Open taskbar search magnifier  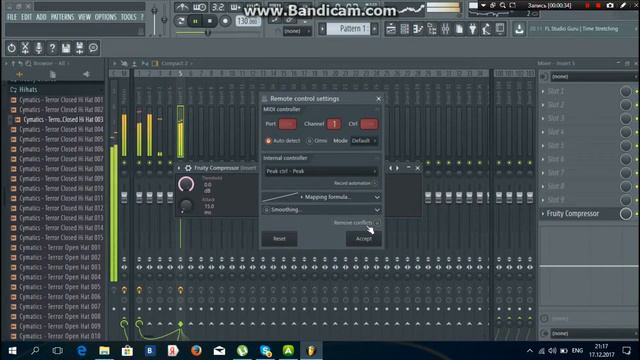click(x=35, y=351)
